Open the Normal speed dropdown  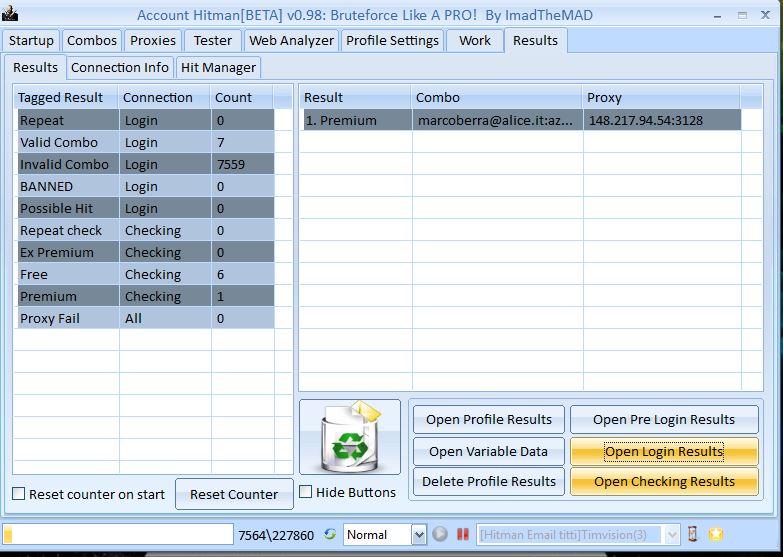click(419, 535)
